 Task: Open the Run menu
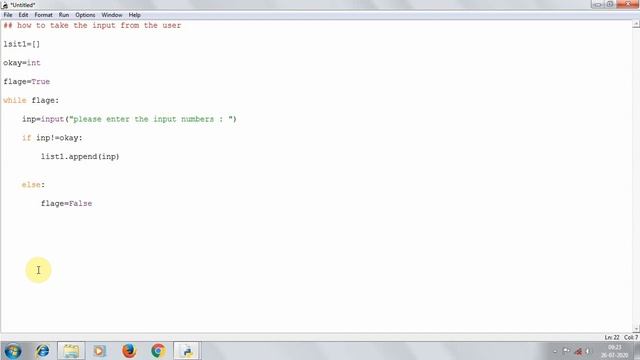pos(64,15)
